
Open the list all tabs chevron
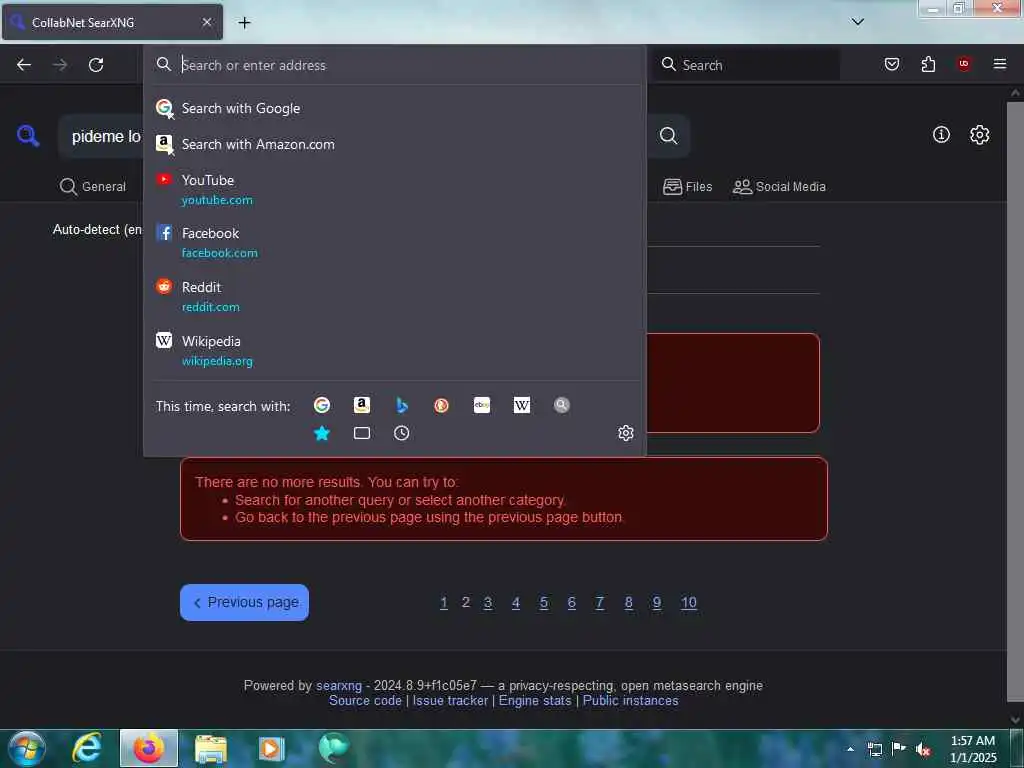858,22
